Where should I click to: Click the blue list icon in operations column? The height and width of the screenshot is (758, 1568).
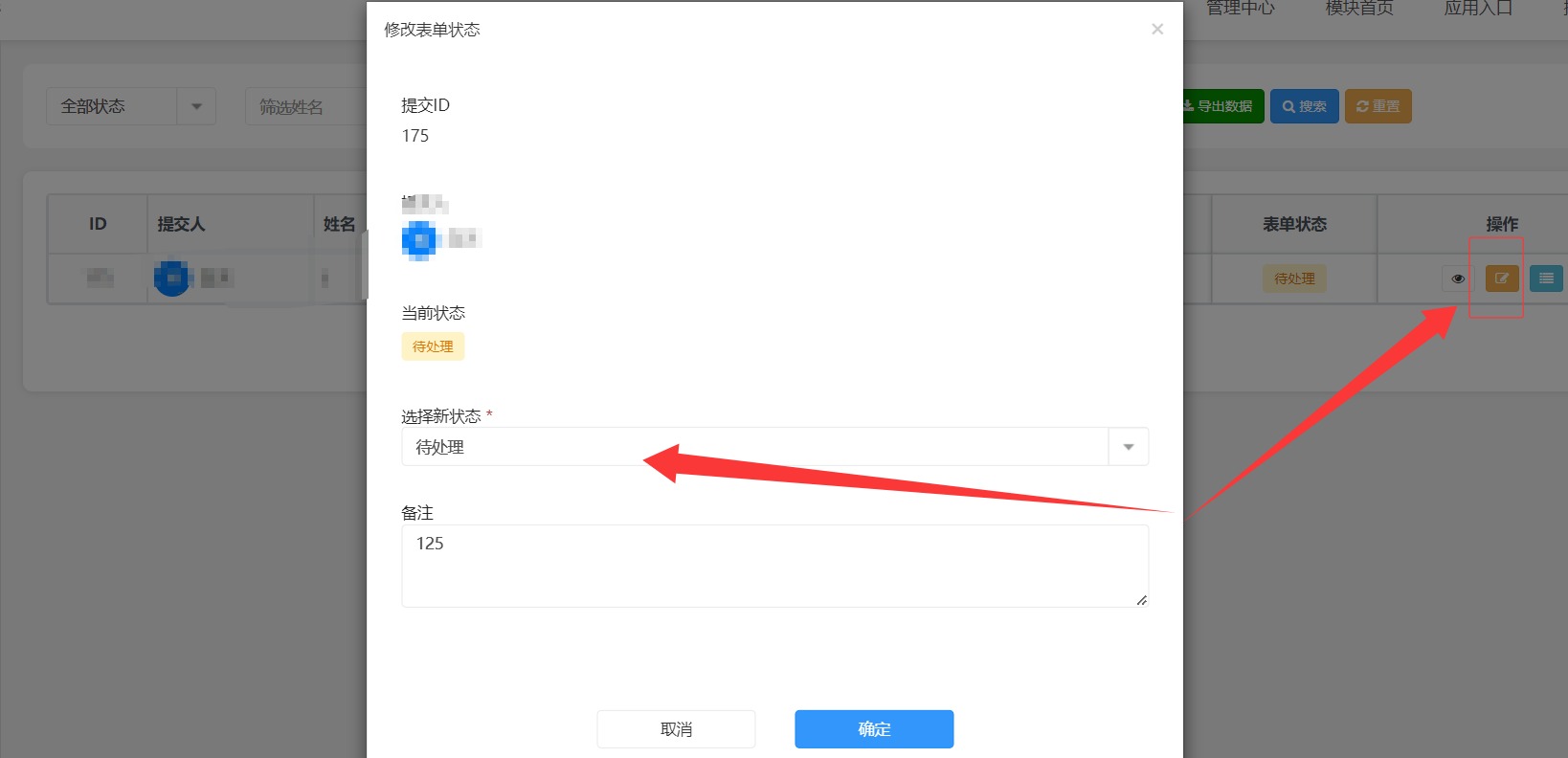point(1546,279)
